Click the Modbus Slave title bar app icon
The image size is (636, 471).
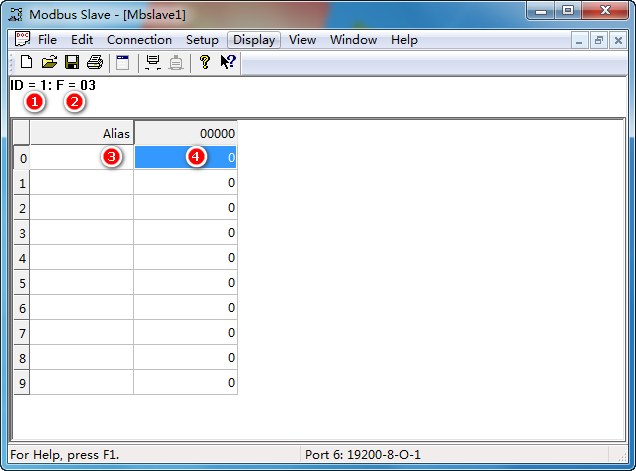point(16,14)
